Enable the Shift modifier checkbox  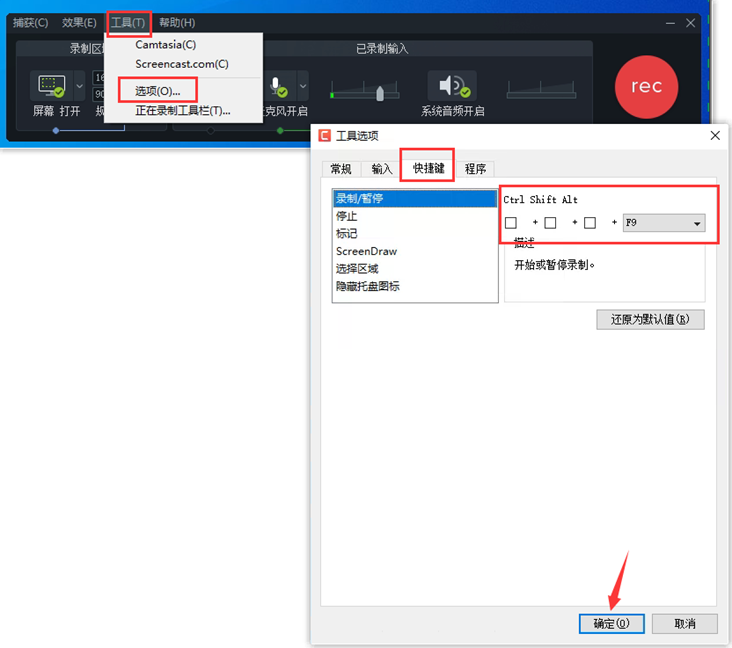(550, 223)
